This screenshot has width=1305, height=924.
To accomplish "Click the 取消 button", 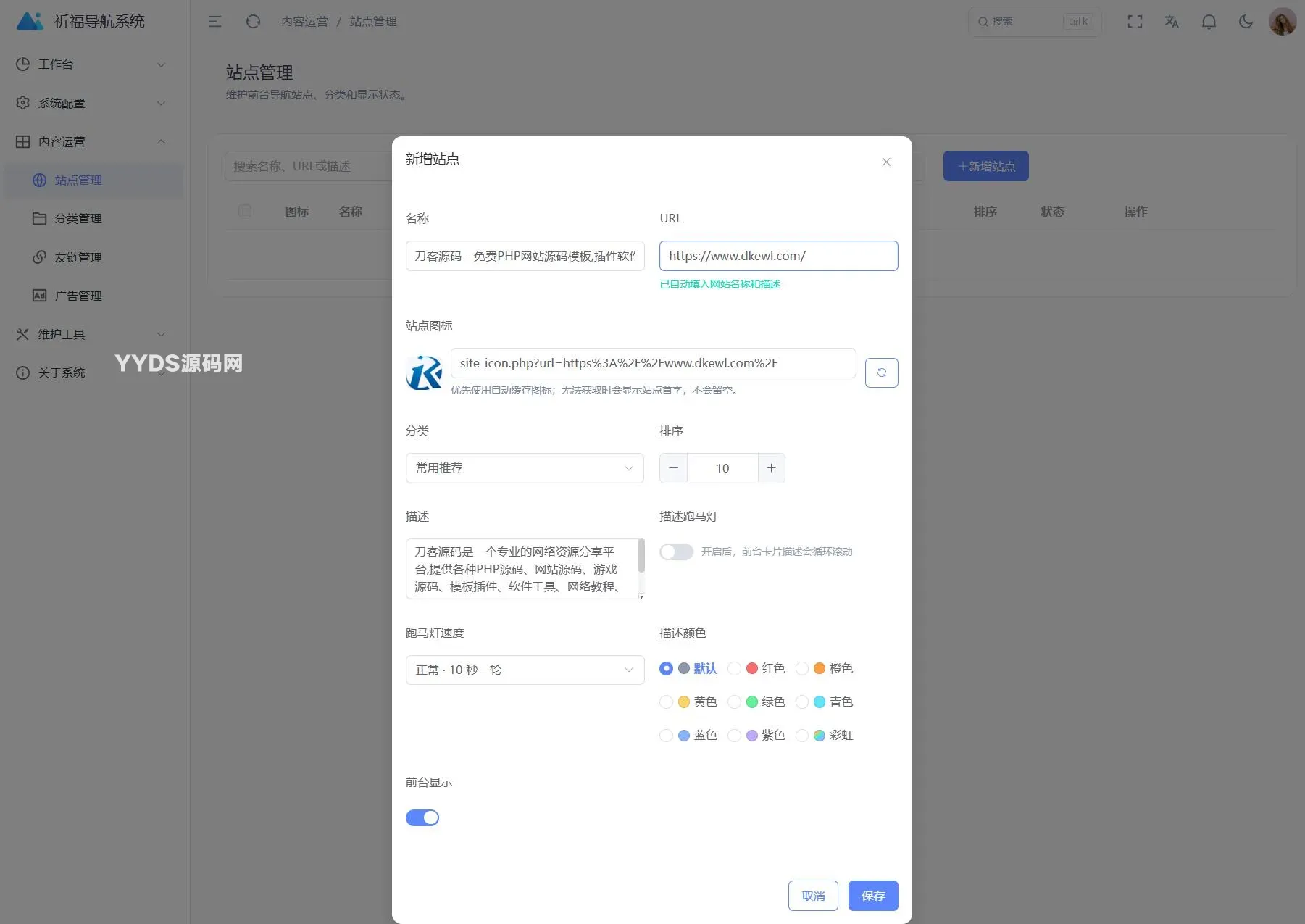I will click(x=813, y=896).
